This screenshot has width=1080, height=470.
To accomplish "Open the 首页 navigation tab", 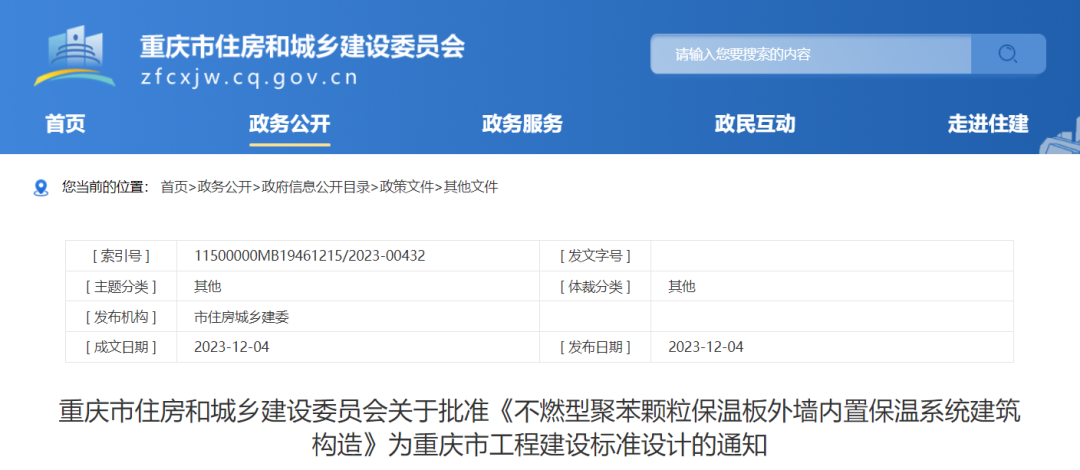I will click(65, 124).
